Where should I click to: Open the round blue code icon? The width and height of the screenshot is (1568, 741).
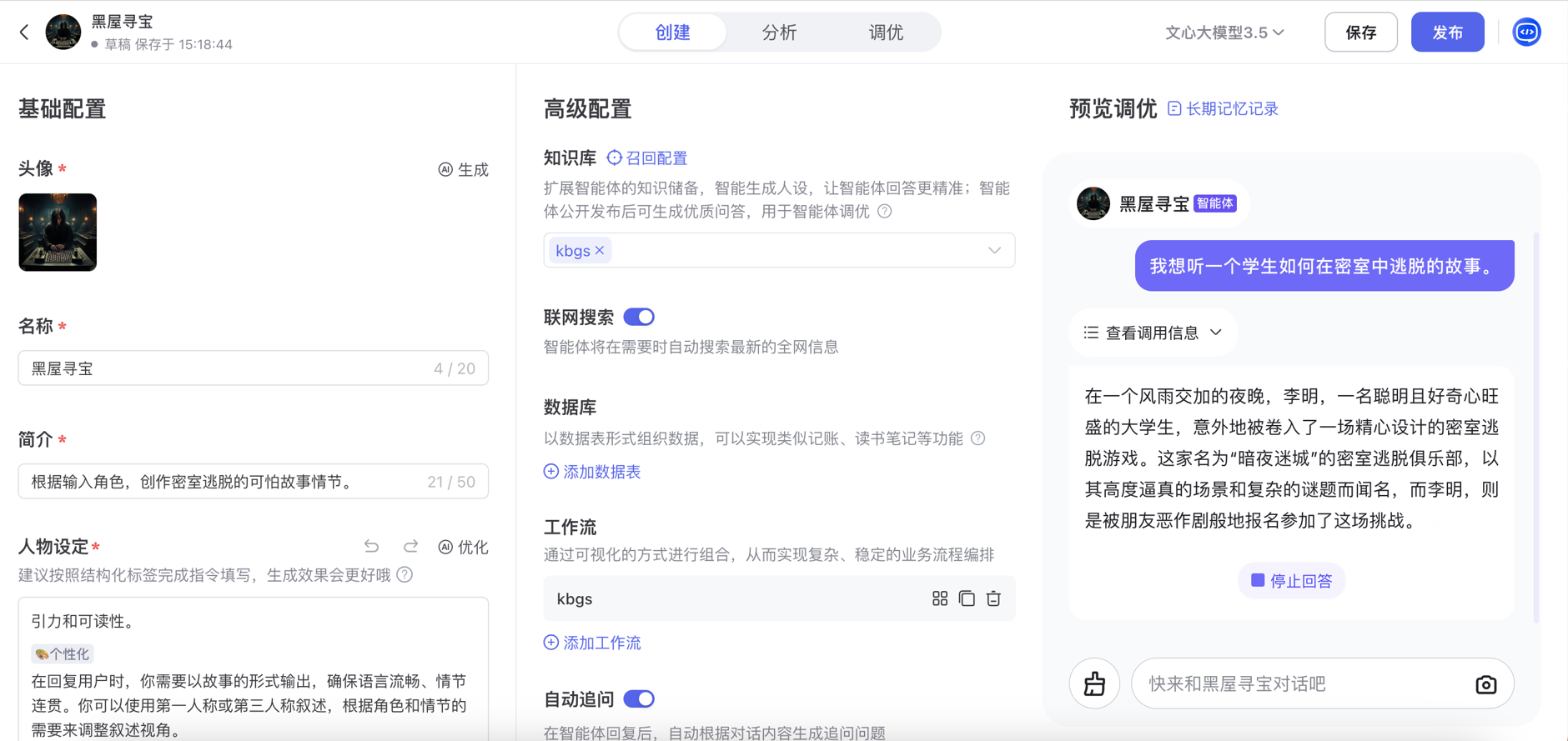(x=1527, y=33)
